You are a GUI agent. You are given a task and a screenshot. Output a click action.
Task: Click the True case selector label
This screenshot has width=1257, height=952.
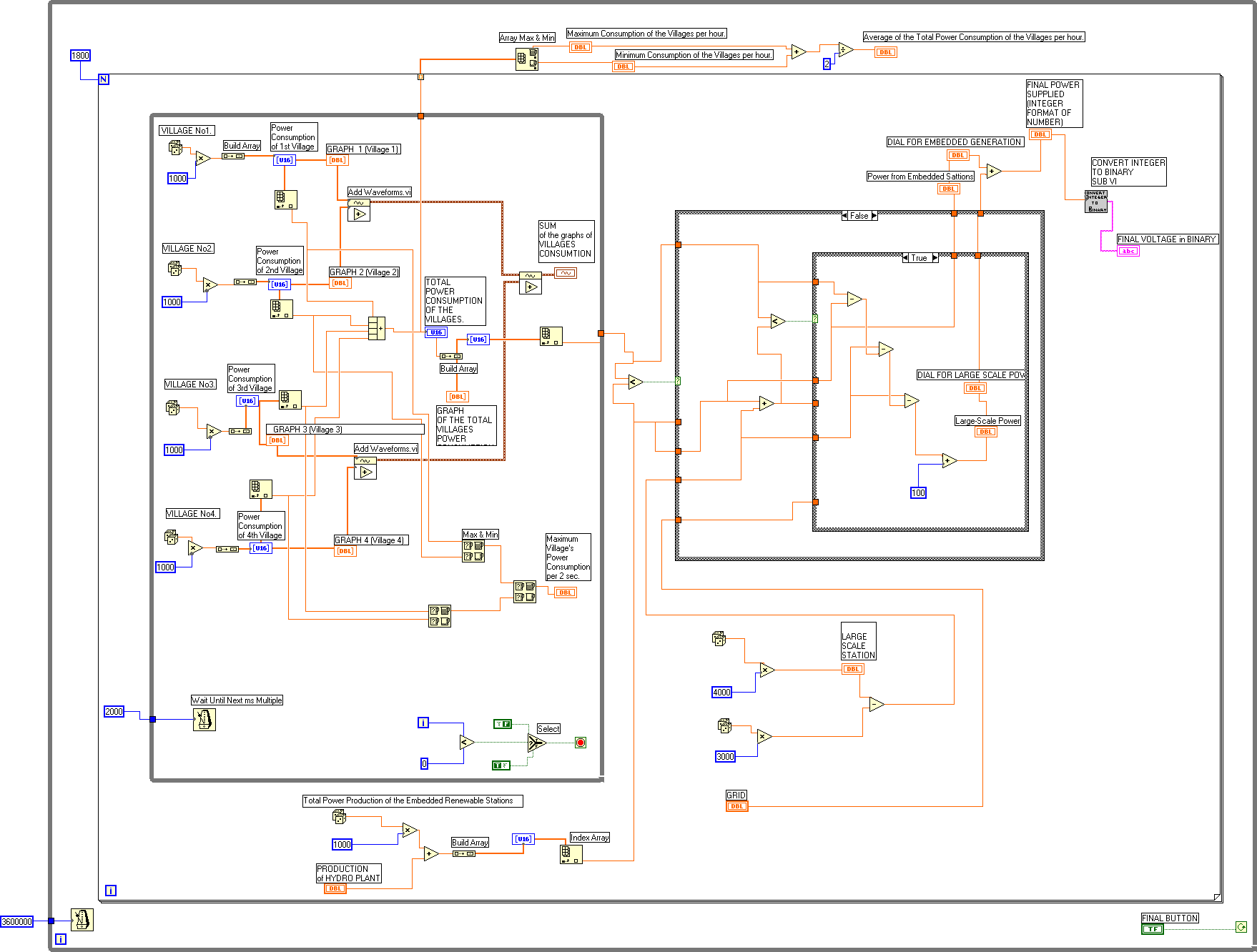(920, 258)
